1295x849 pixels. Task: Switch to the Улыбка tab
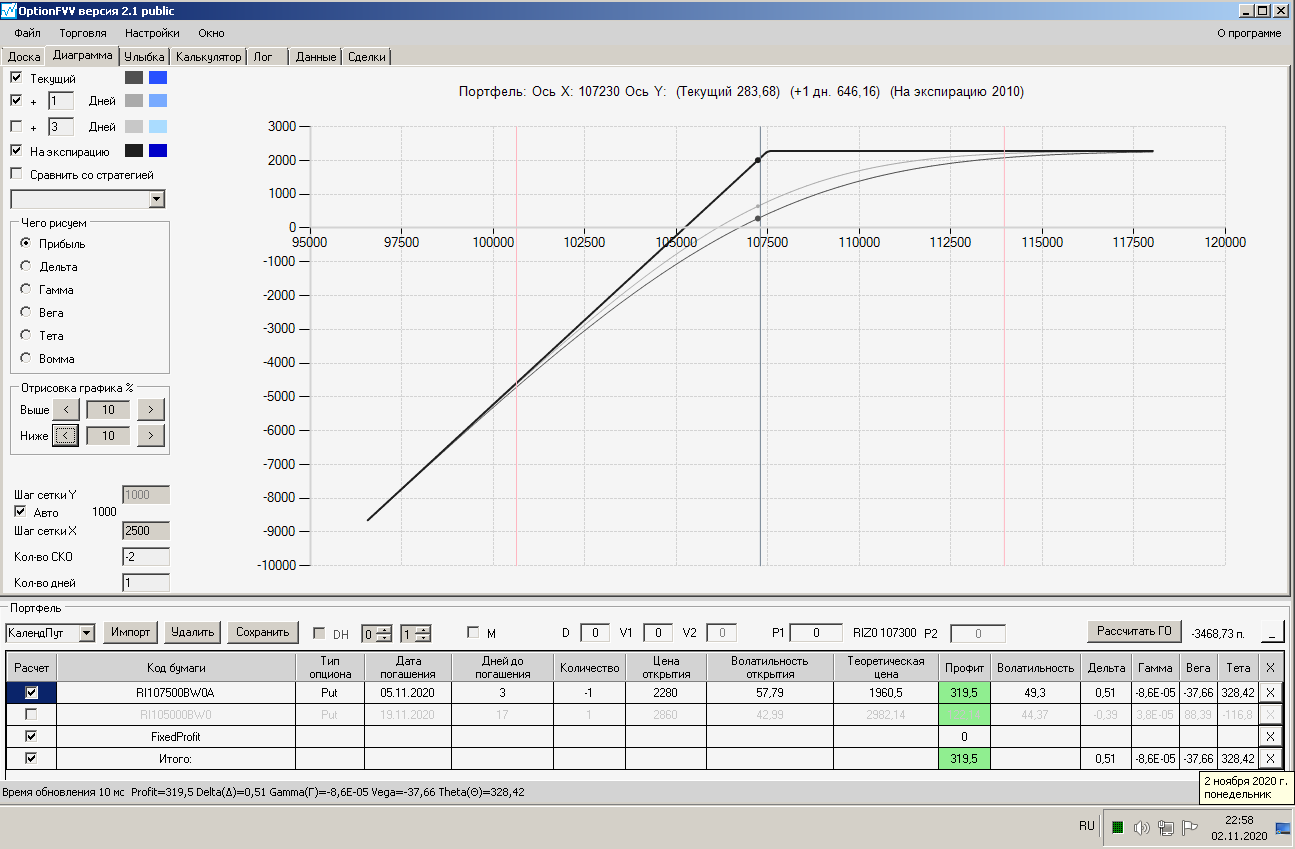144,57
